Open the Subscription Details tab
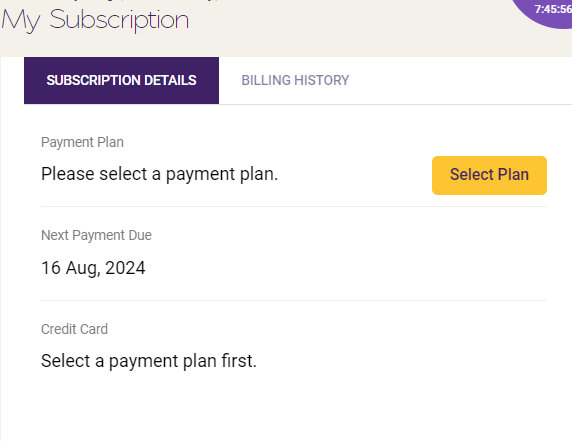This screenshot has width=572, height=441. [121, 80]
